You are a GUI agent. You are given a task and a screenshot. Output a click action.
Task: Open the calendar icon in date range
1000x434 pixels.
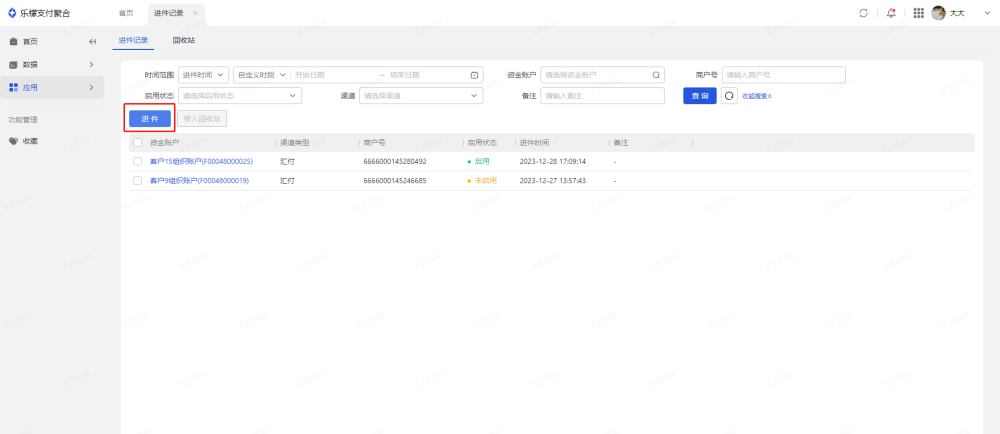(x=474, y=75)
